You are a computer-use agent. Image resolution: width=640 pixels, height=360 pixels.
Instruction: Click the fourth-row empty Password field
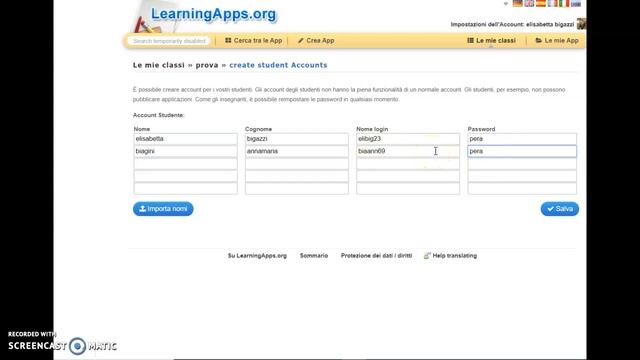click(522, 176)
